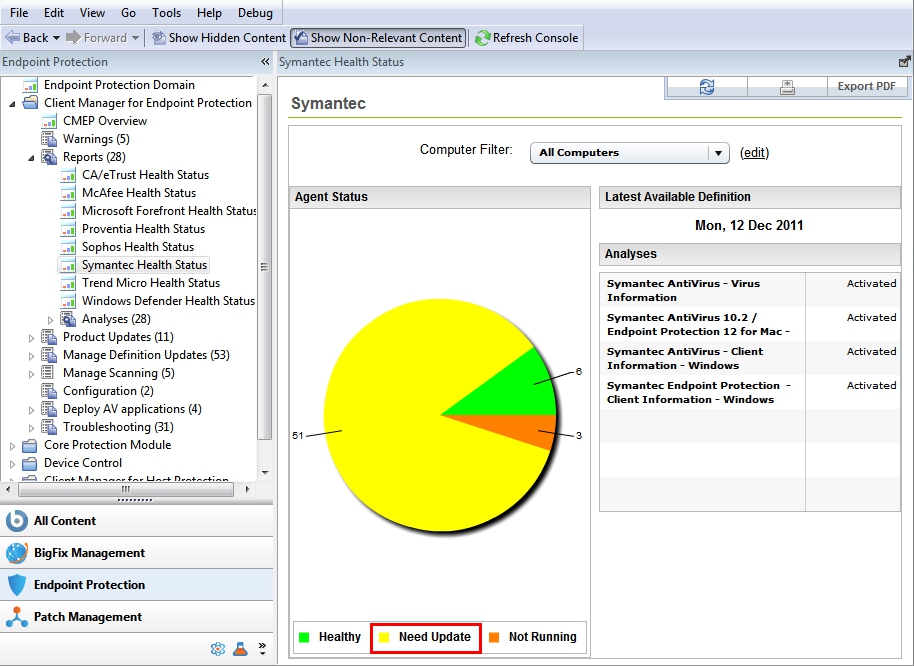Open the atom-shaped domain icon at bottom
This screenshot has width=914, height=666.
coord(218,649)
